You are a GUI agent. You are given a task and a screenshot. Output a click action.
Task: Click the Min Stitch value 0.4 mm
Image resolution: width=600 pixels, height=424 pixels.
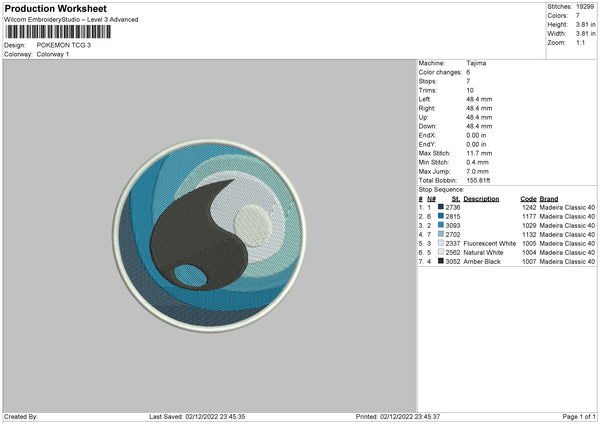click(x=477, y=162)
